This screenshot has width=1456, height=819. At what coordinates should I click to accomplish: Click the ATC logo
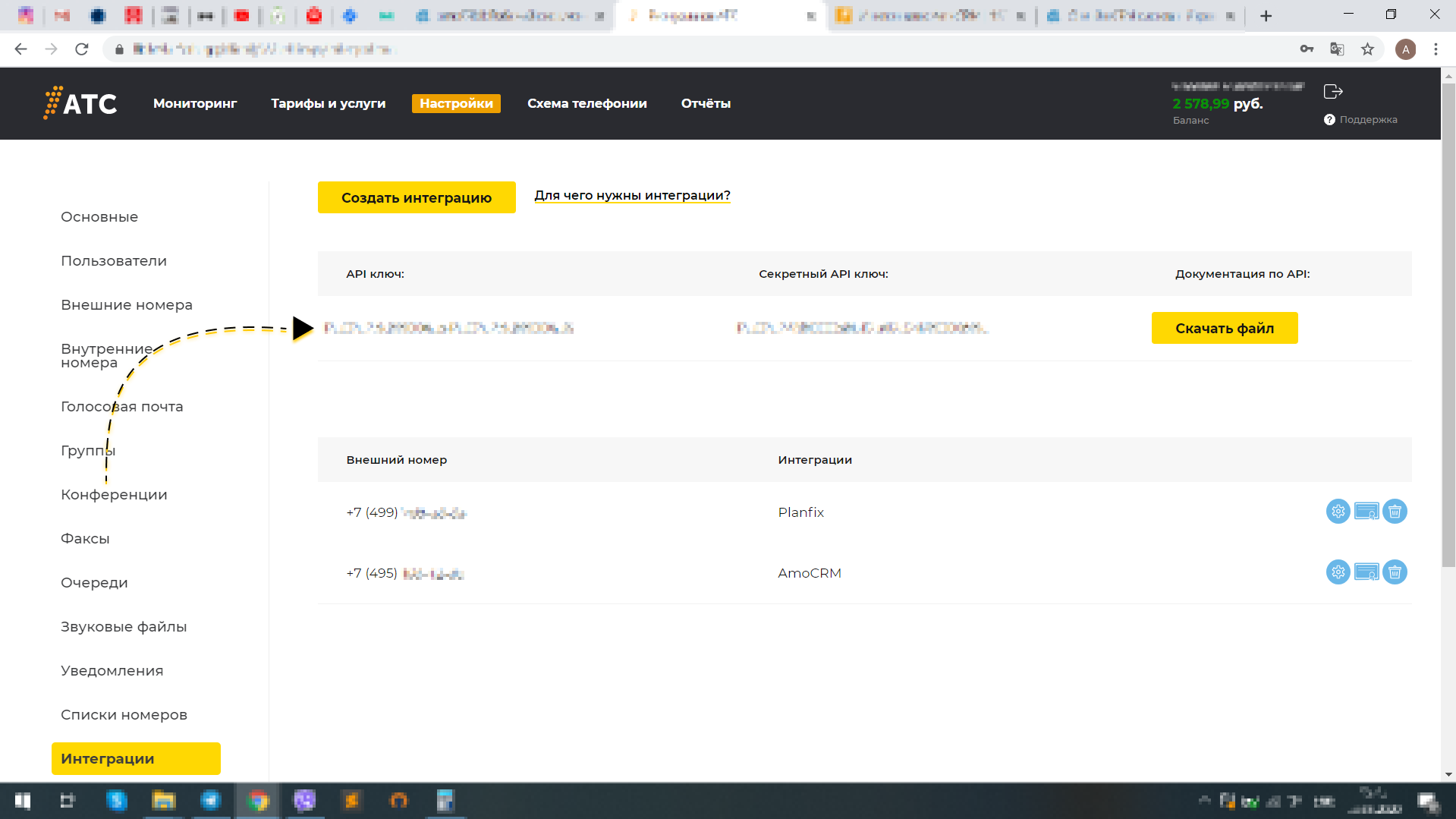80,103
